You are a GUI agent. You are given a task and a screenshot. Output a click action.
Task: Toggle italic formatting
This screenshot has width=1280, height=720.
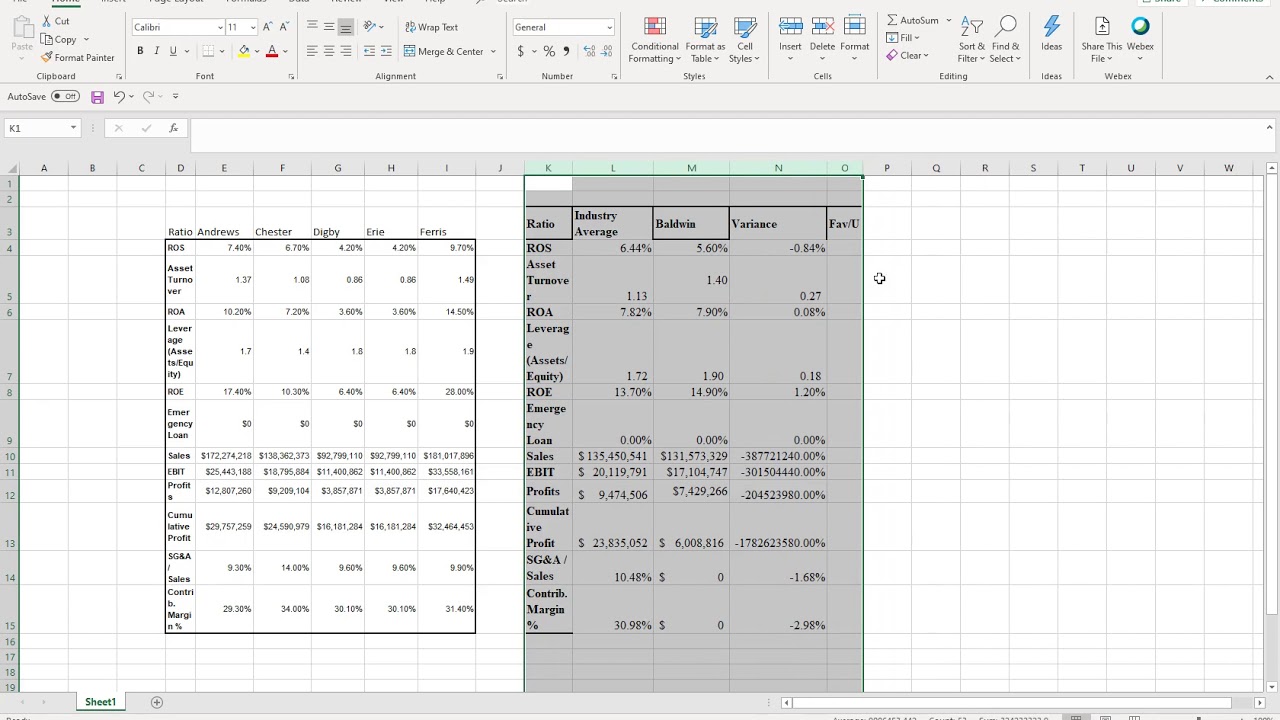pyautogui.click(x=157, y=51)
